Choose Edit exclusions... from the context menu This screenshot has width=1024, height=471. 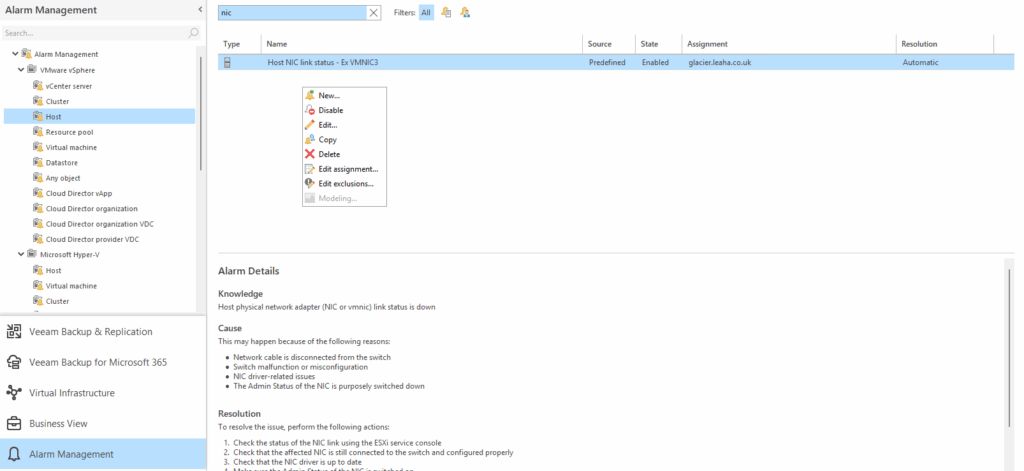(344, 184)
